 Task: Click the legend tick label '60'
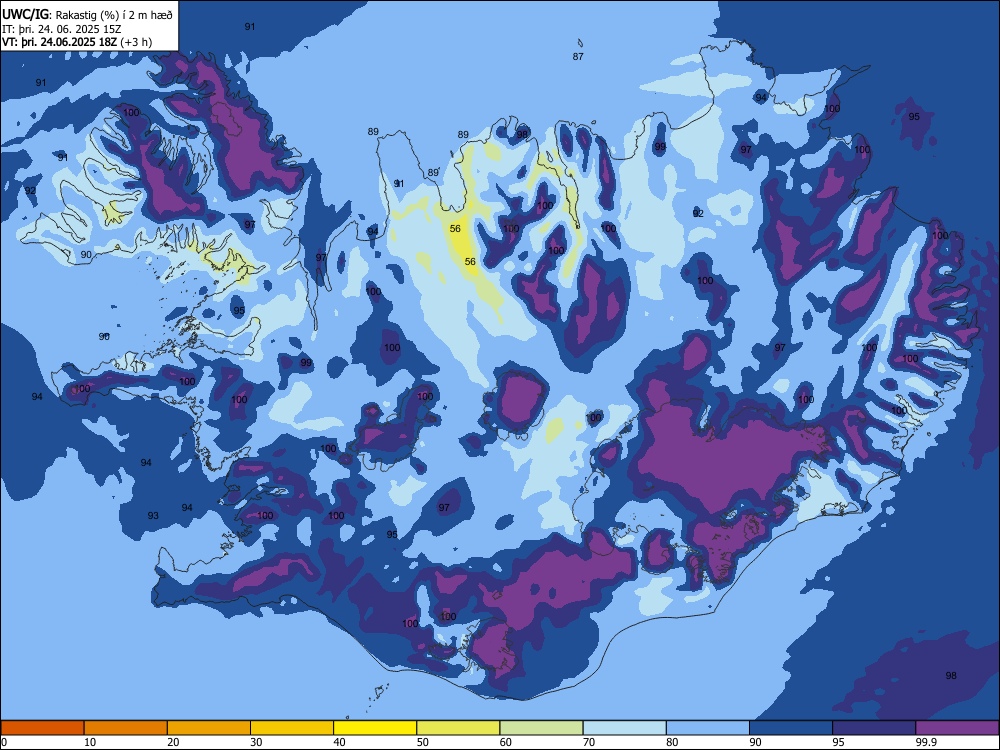point(506,742)
